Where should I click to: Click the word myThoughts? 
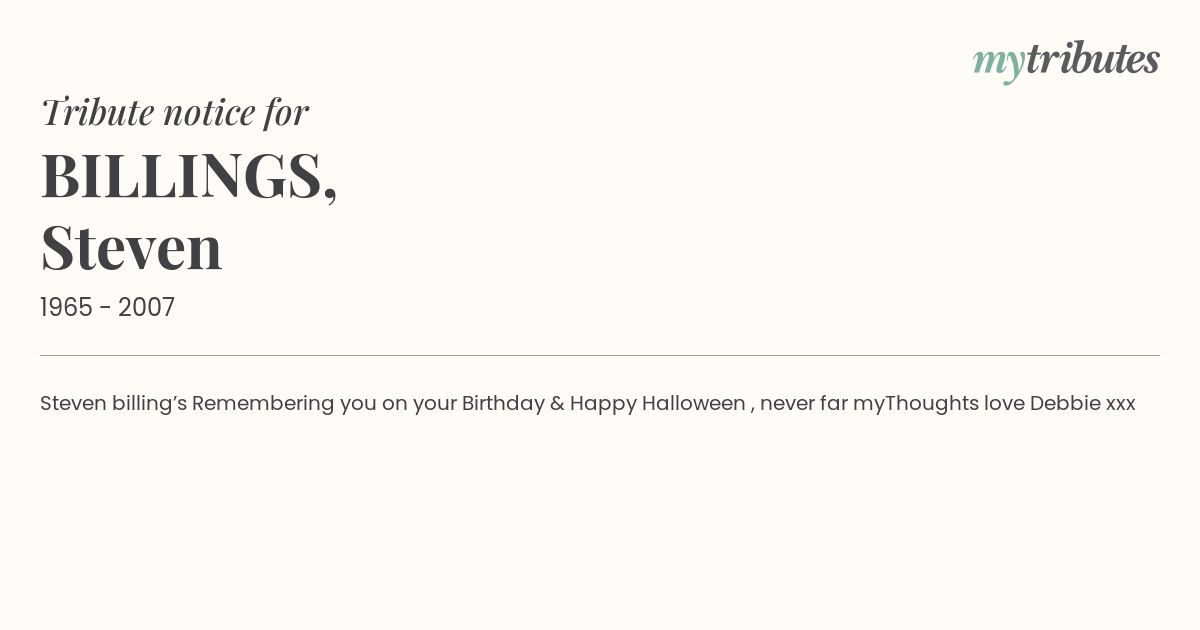[916, 404]
